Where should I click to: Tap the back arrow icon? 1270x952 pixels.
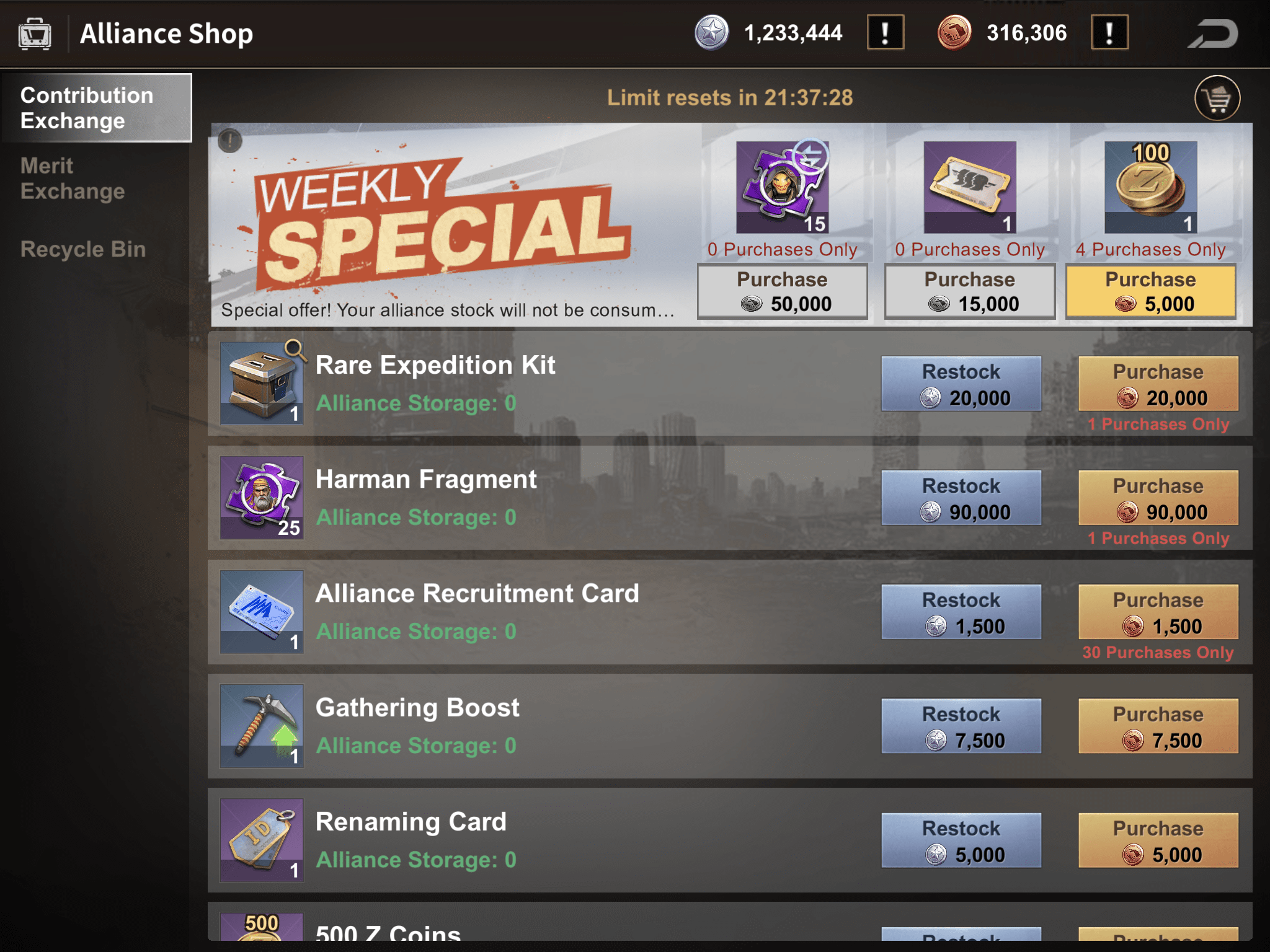click(1214, 33)
